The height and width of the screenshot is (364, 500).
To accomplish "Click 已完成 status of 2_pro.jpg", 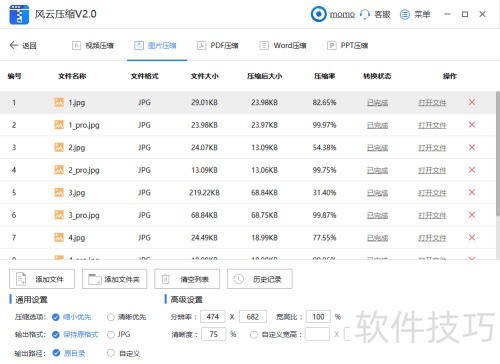I will [377, 170].
